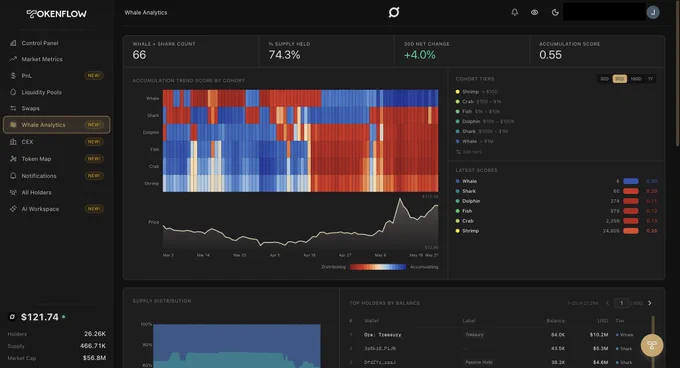
Task: Click the $121.74 token price
Action: pos(39,317)
